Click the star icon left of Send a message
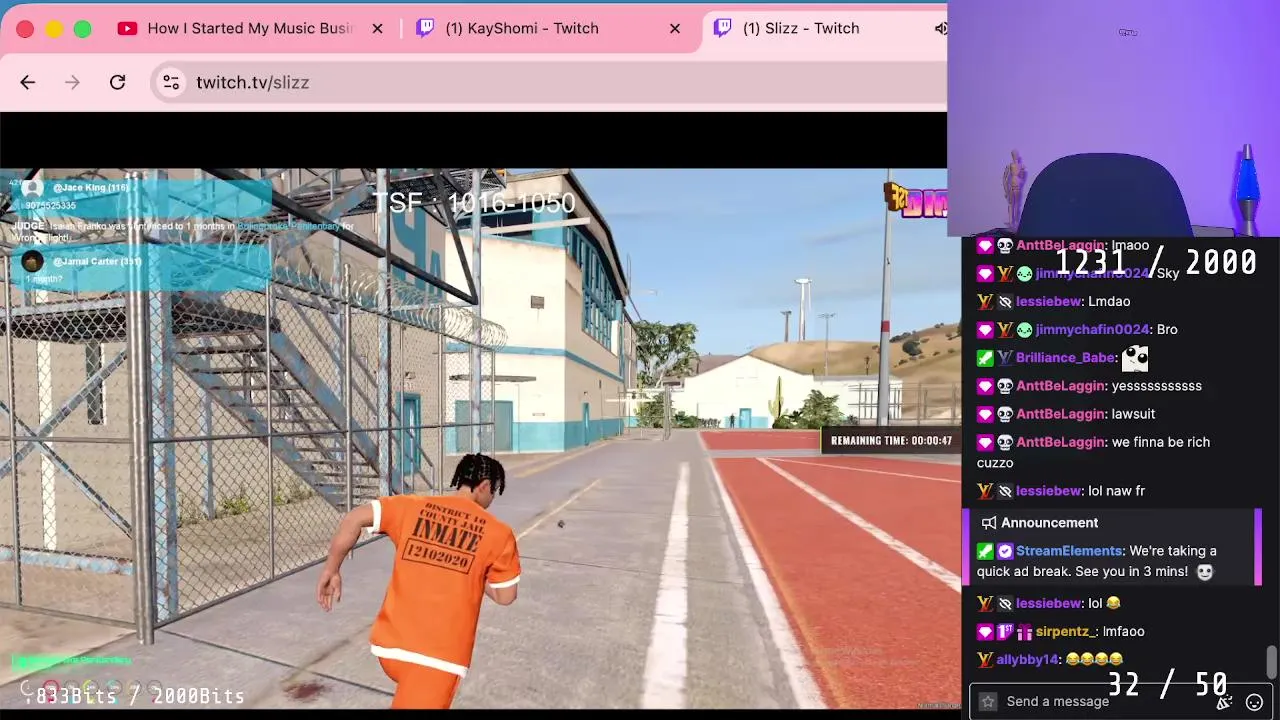The image size is (1280, 720). point(988,701)
